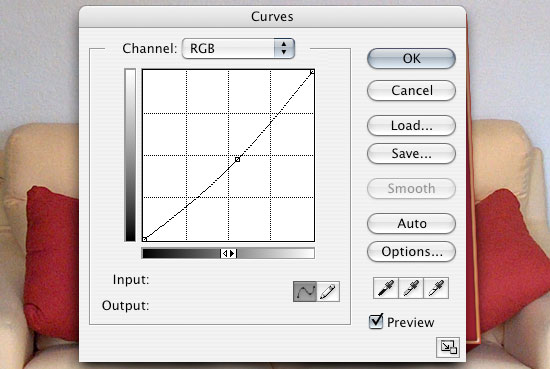Toggle the Preview checkbox
Screen dimensions: 550x369
click(376, 321)
